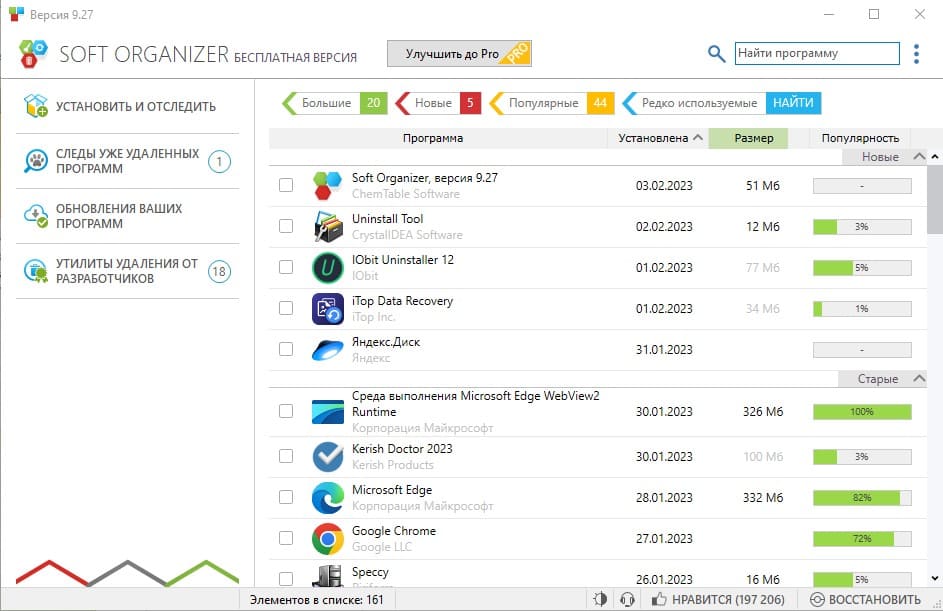Screen dimensions: 943x611
Task: Check the Edge WebView2 Runtime checkbox
Action: [x=286, y=411]
